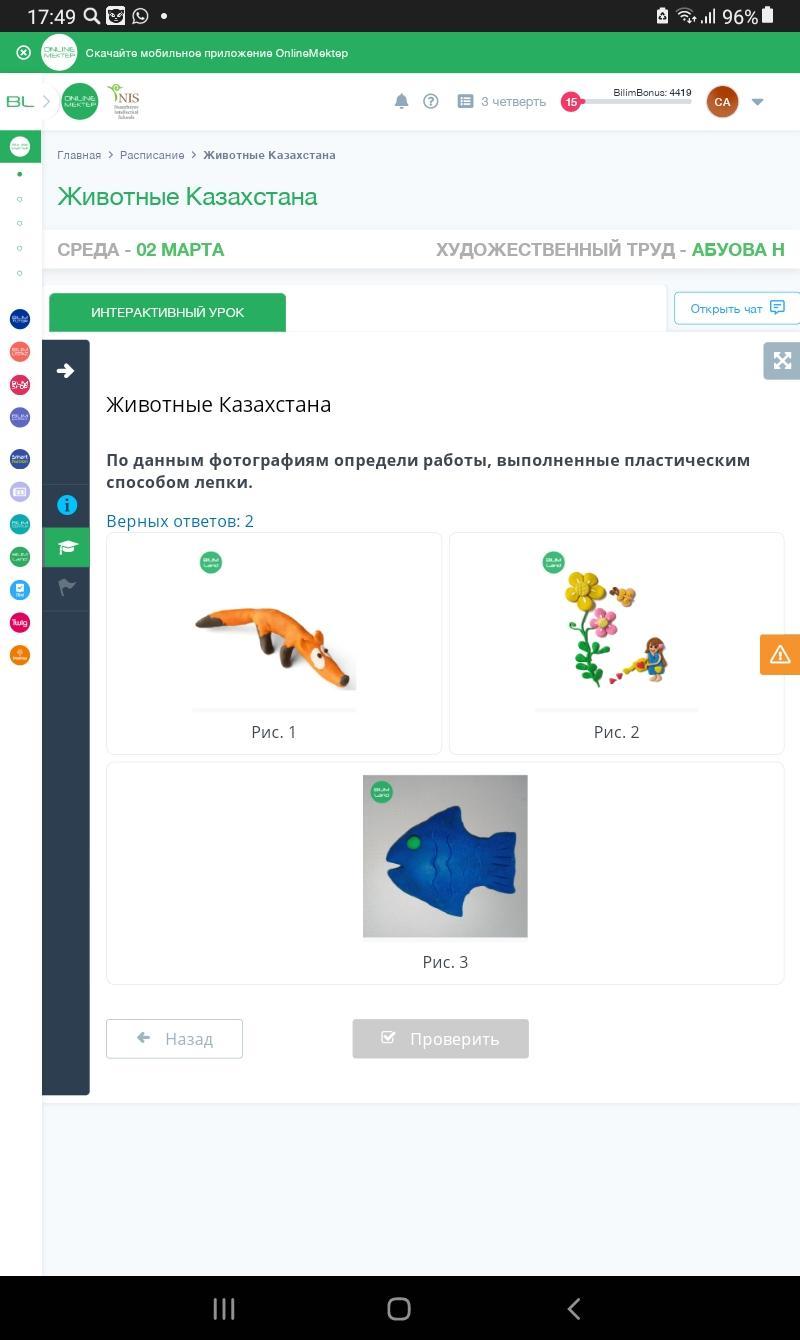Open the flag icon in lesson sidebar
Screen dimensions: 800x1340
[x=67, y=588]
